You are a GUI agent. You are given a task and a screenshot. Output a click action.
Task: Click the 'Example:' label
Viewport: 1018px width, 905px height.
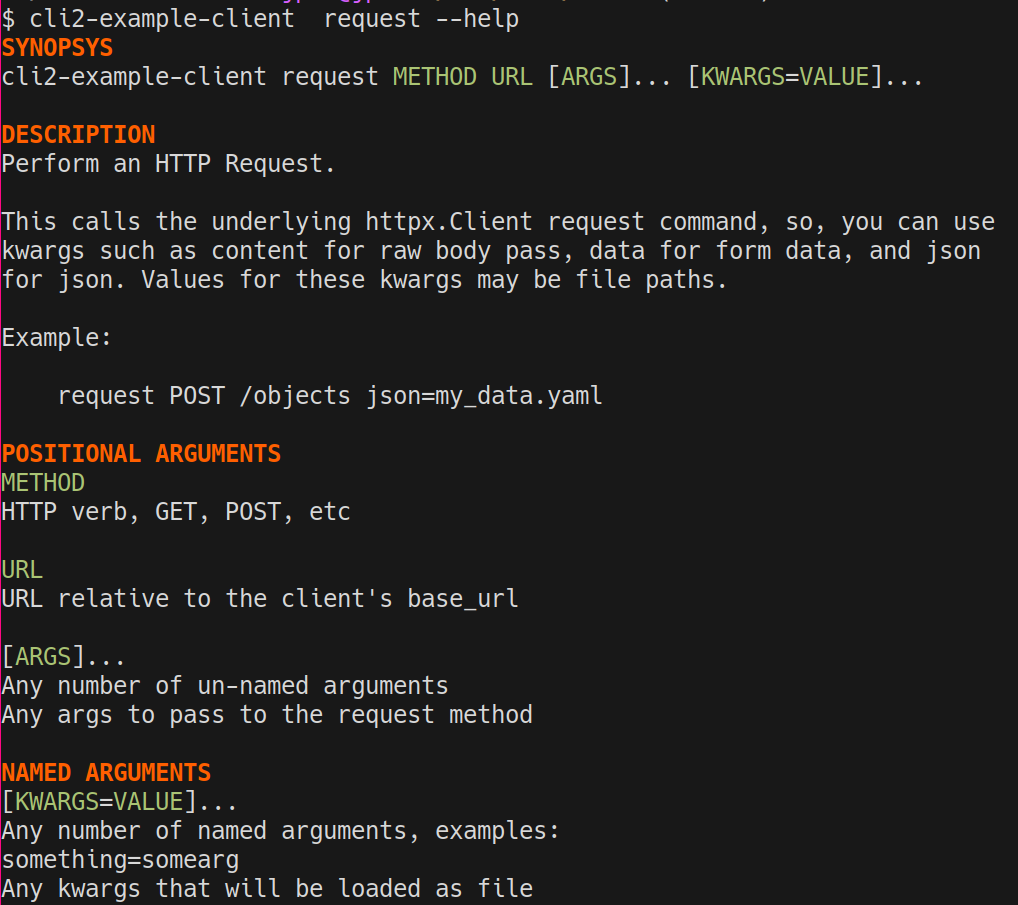(56, 338)
